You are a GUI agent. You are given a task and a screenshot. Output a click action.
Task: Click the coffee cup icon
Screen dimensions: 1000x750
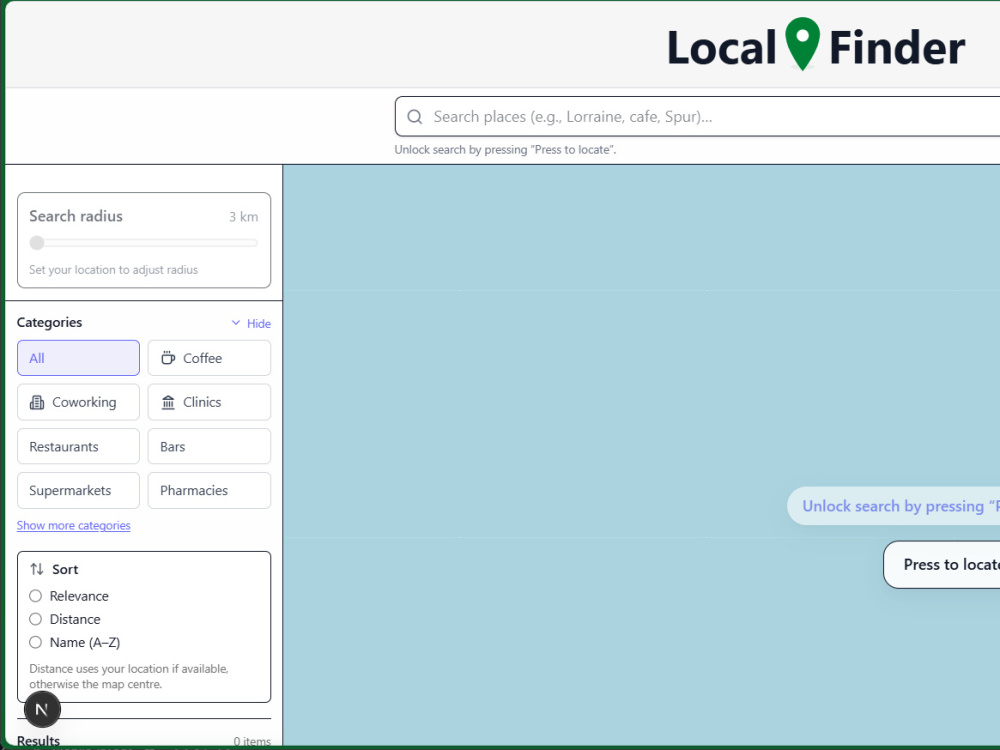(x=168, y=358)
